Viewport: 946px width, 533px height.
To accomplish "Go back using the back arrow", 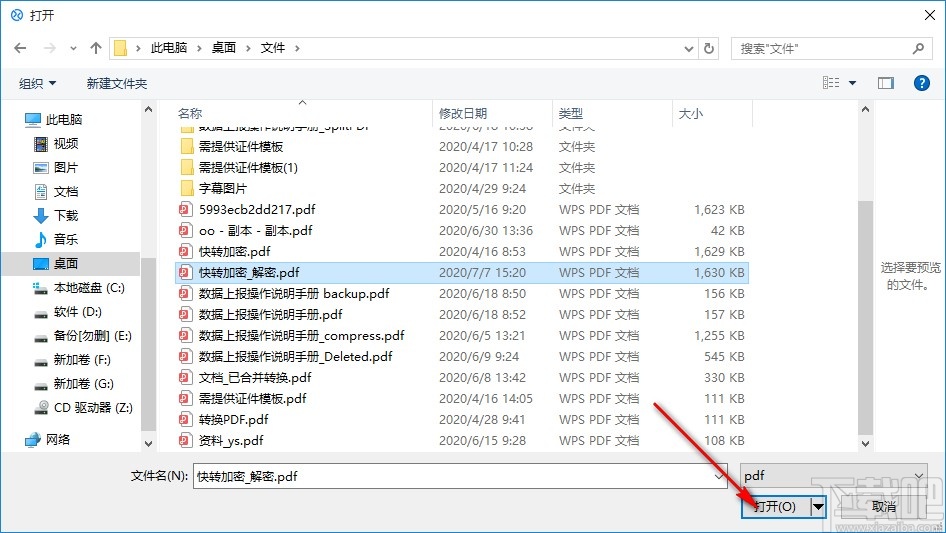I will coord(20,48).
